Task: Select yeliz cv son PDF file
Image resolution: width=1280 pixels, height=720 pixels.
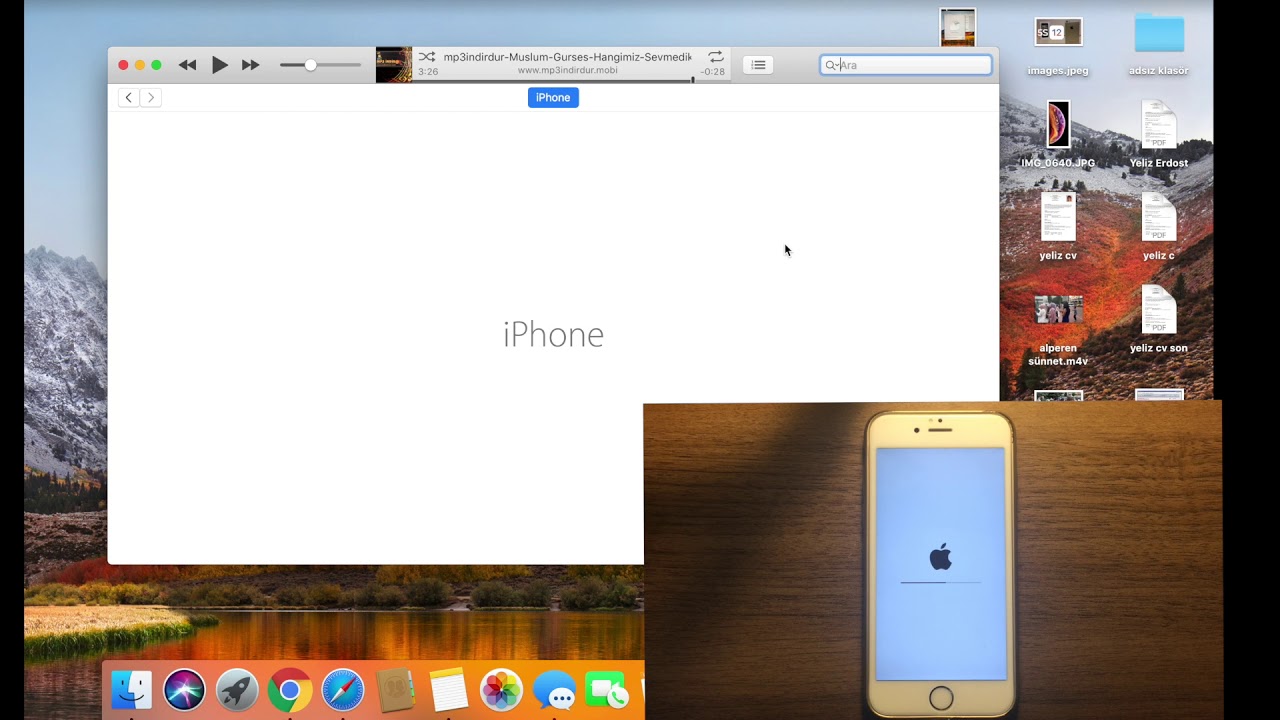Action: 1159,310
